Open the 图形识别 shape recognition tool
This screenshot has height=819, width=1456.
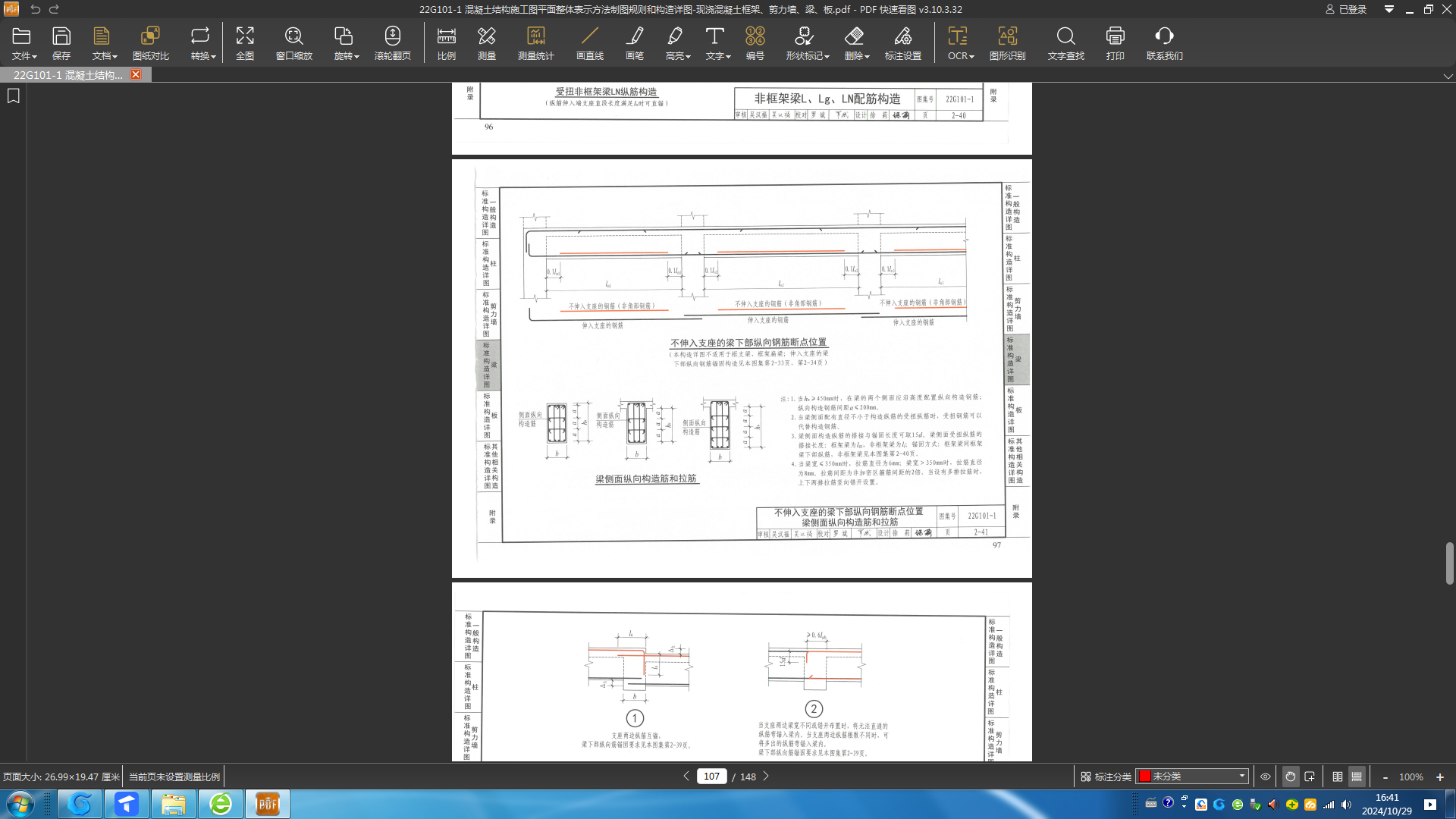(1007, 42)
